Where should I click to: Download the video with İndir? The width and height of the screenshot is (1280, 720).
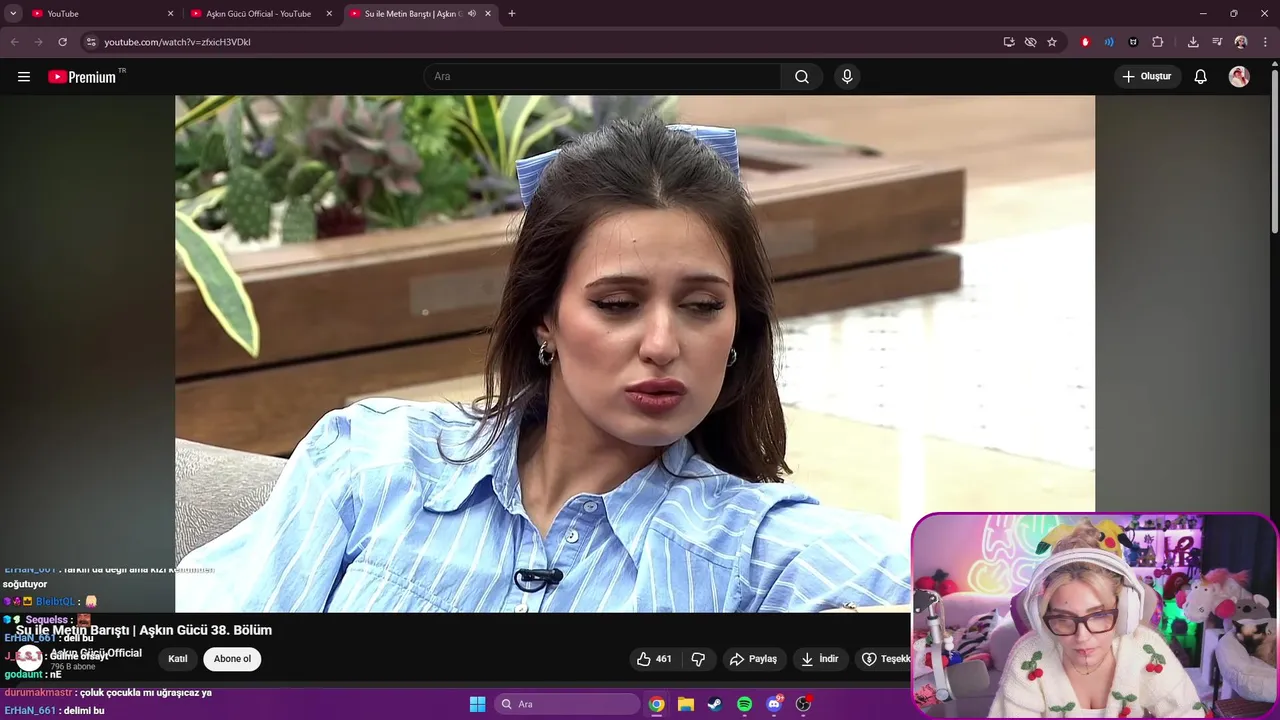[820, 659]
